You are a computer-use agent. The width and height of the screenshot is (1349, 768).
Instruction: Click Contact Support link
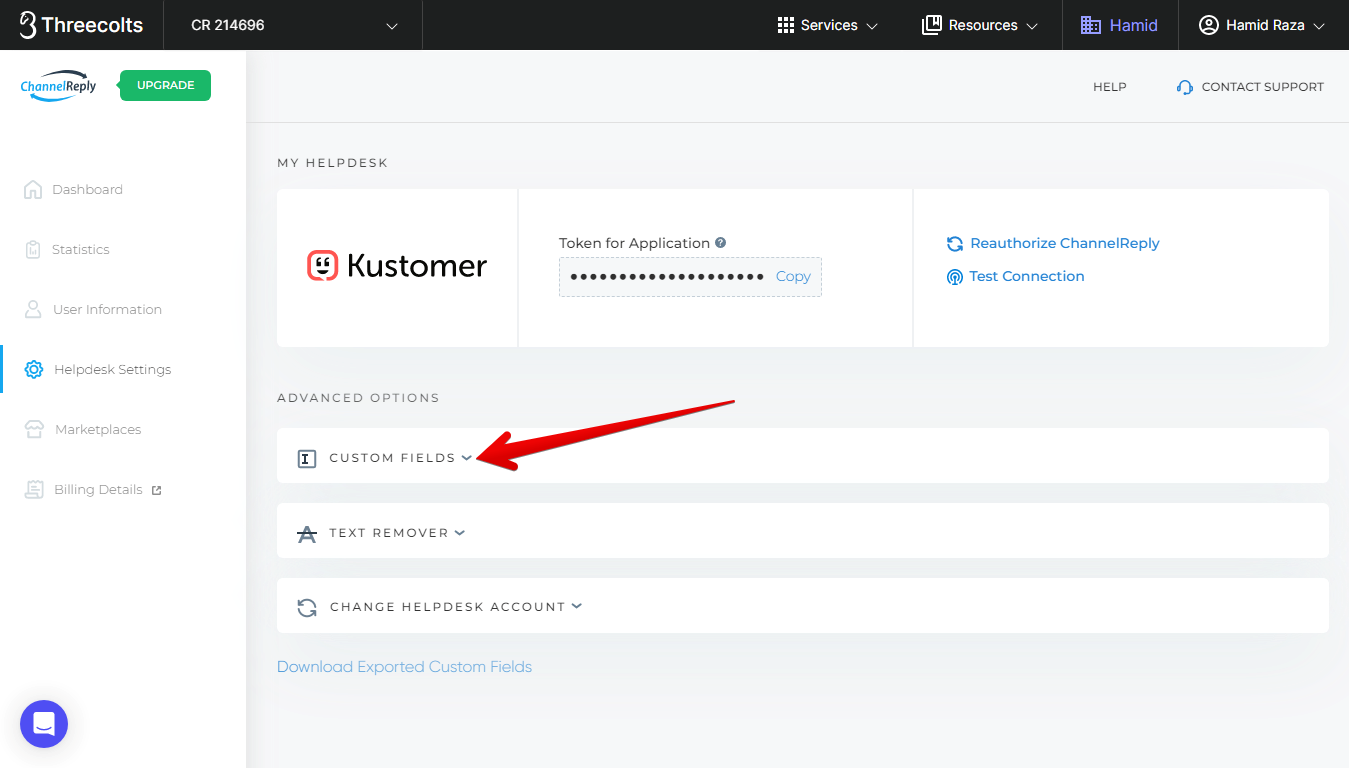[x=1262, y=87]
